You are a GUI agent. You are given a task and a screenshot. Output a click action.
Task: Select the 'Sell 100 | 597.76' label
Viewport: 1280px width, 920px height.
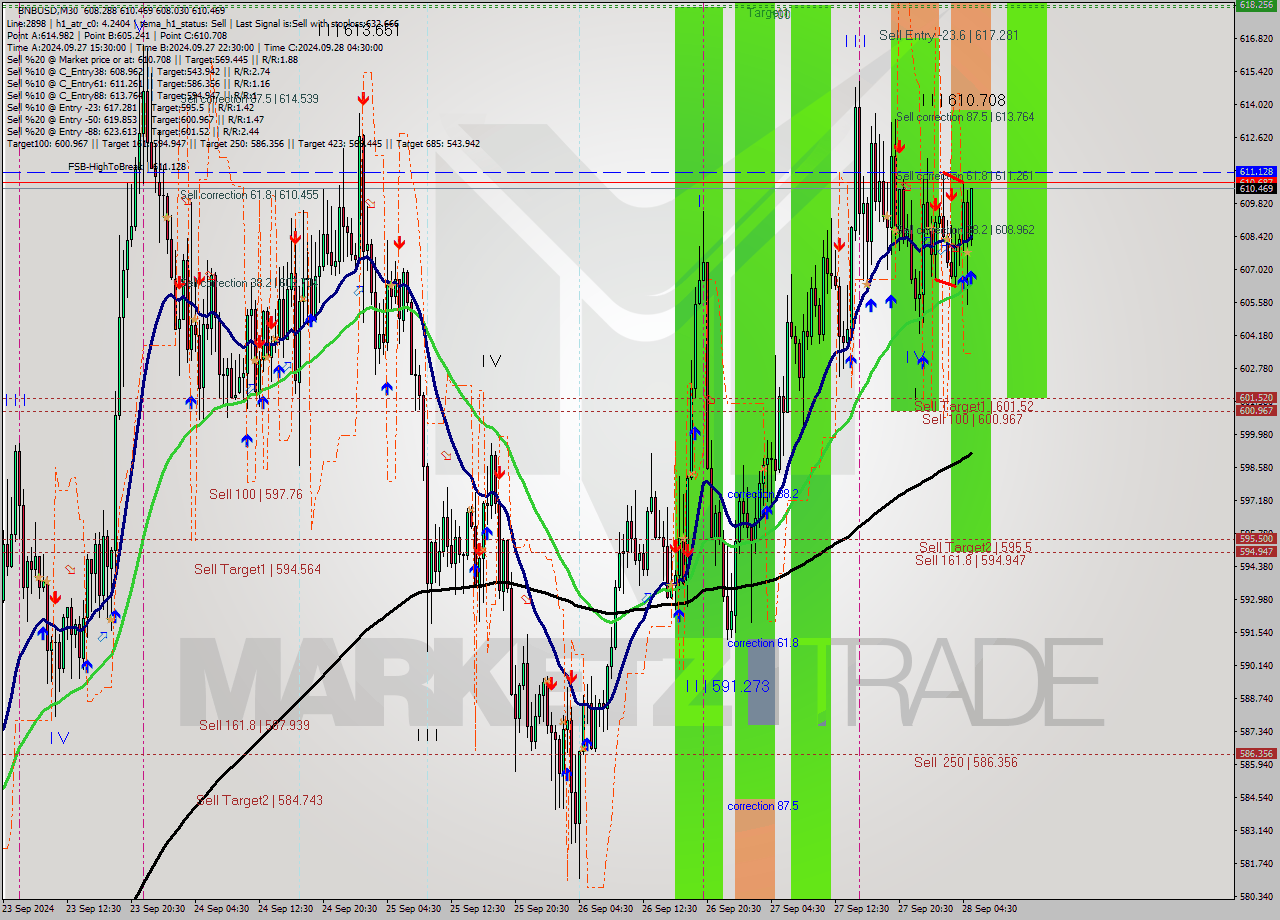coord(255,494)
